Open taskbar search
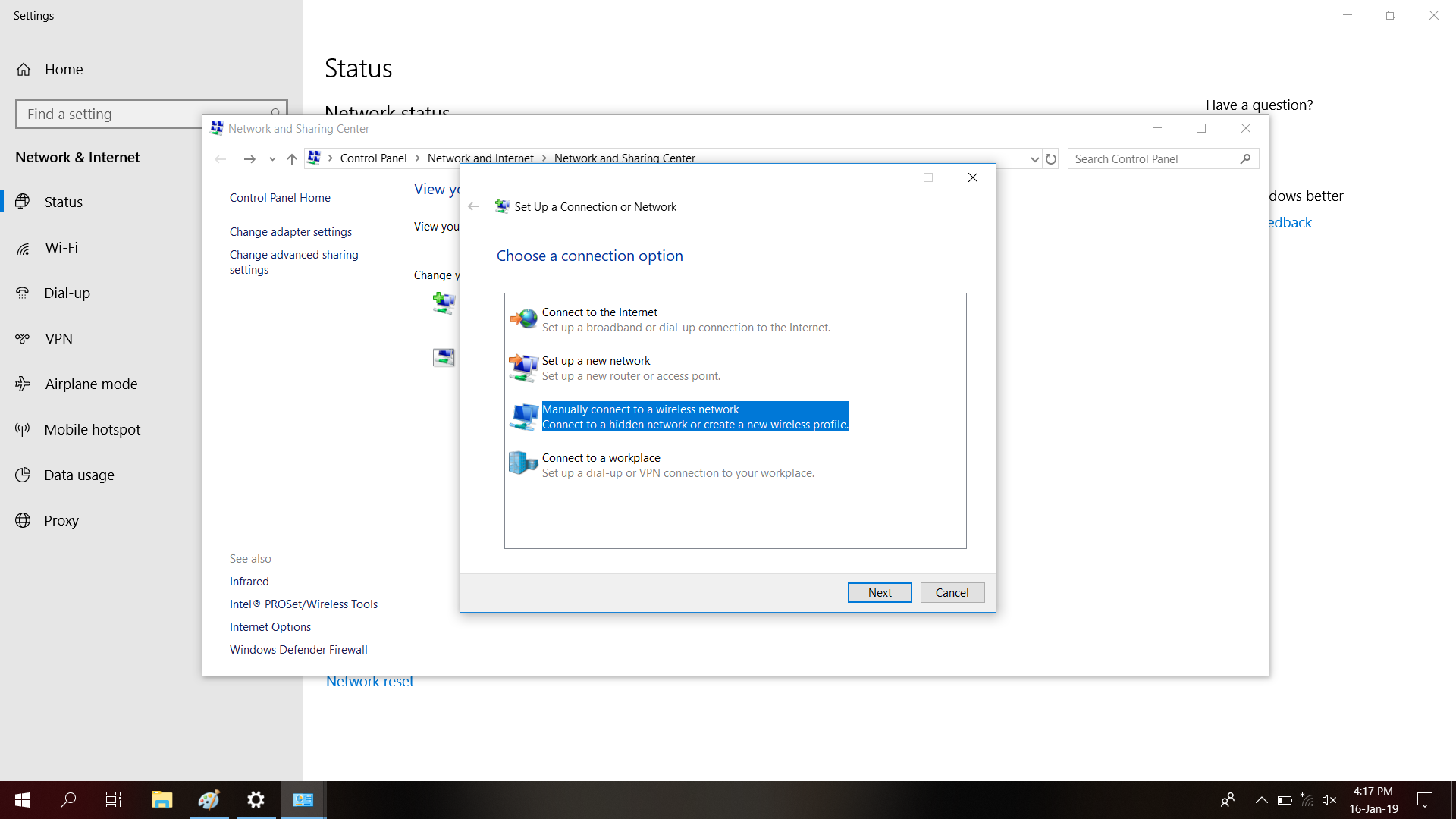Viewport: 1456px width, 819px height. pyautogui.click(x=68, y=799)
